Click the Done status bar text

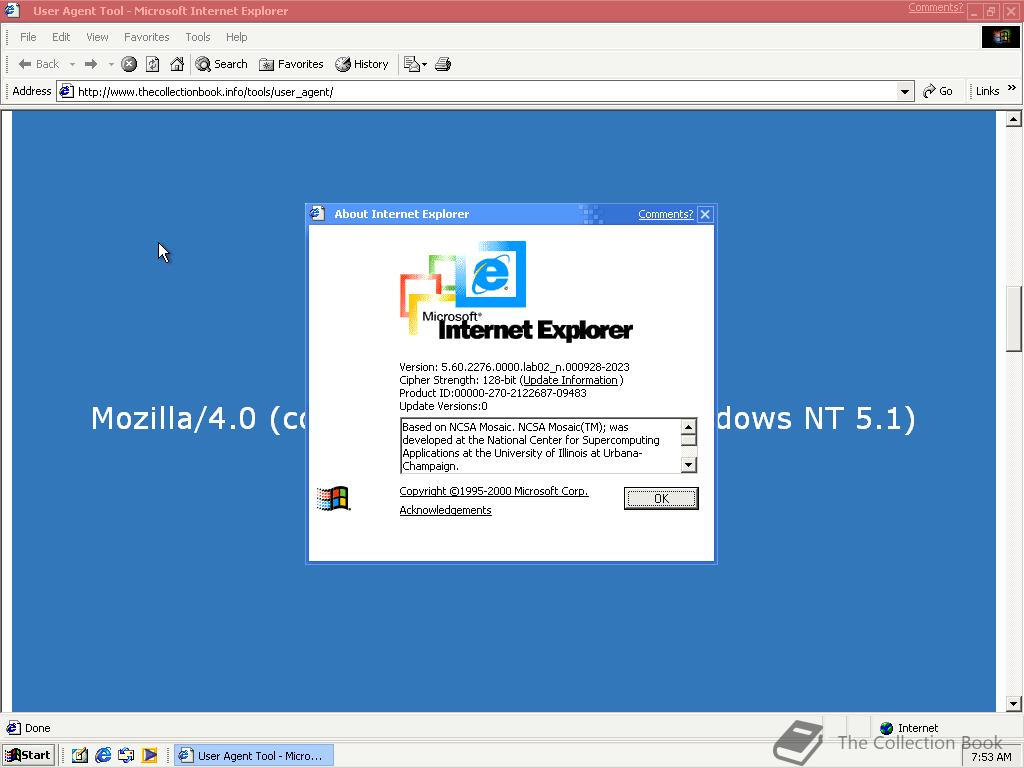pos(37,728)
